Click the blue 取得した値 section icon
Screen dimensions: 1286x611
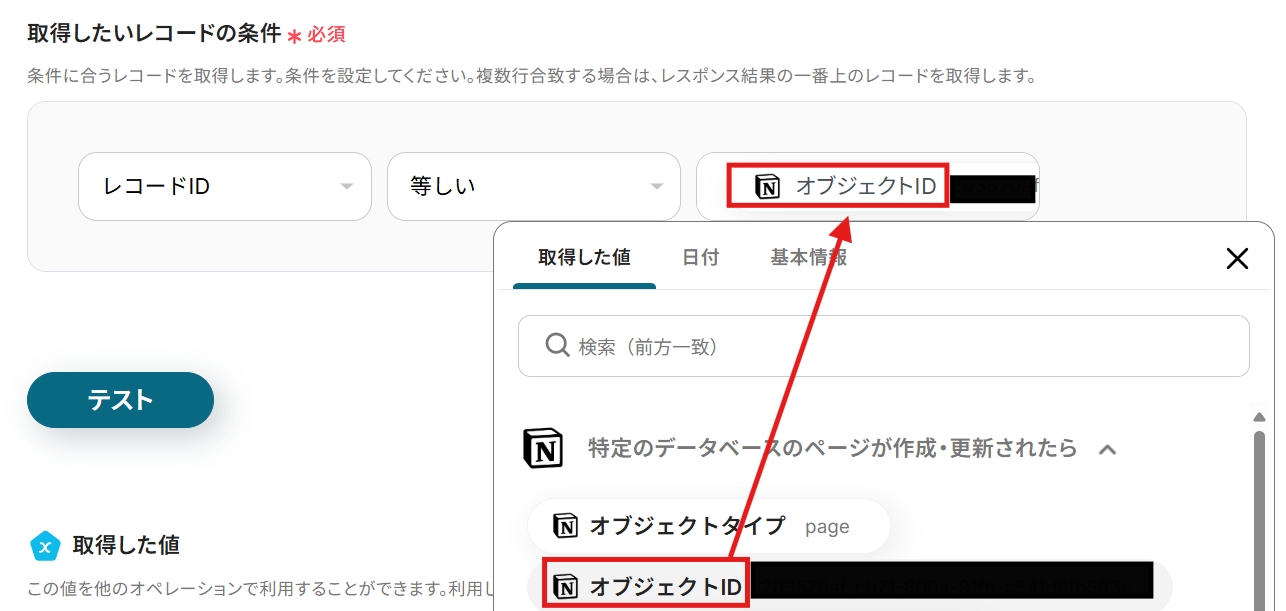[x=45, y=546]
